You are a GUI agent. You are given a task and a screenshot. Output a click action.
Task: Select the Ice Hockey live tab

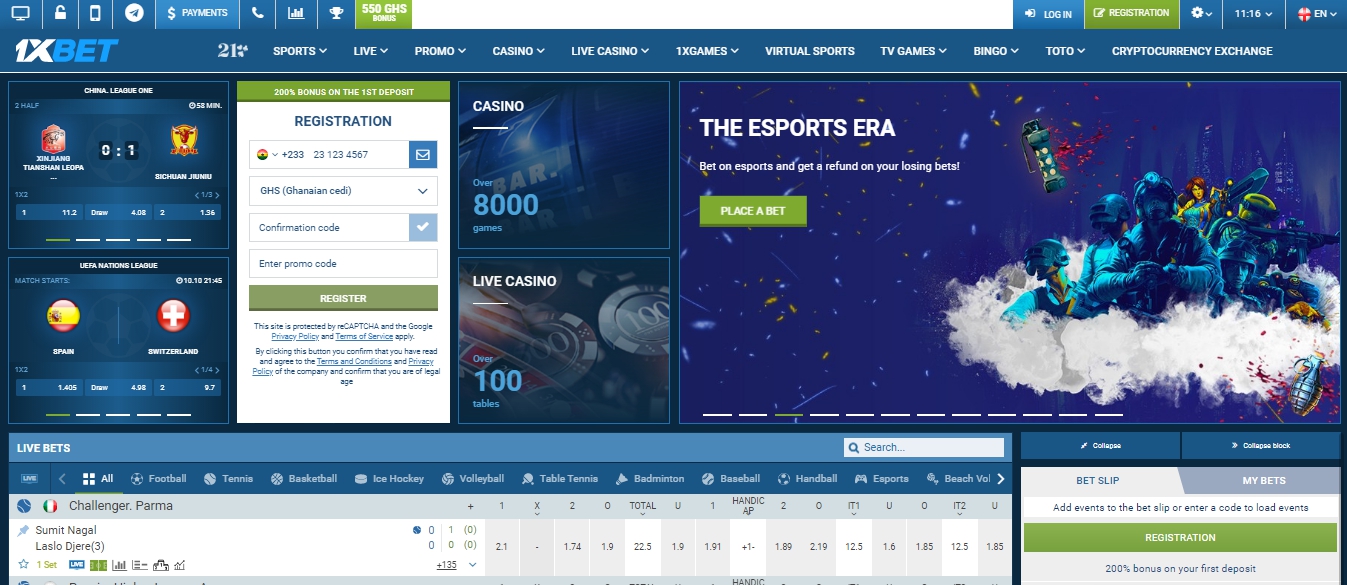click(389, 479)
